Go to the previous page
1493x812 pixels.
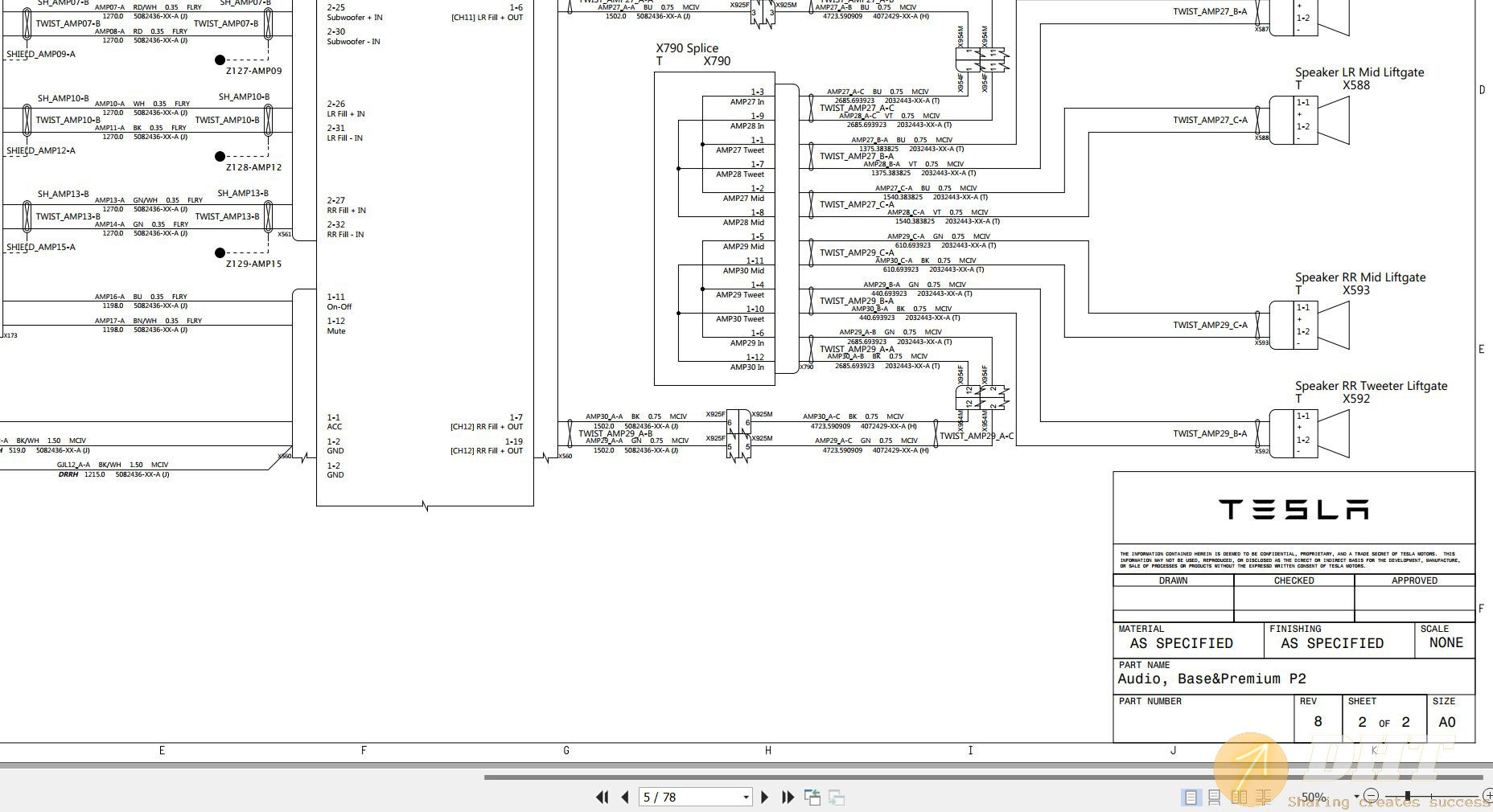(625, 797)
